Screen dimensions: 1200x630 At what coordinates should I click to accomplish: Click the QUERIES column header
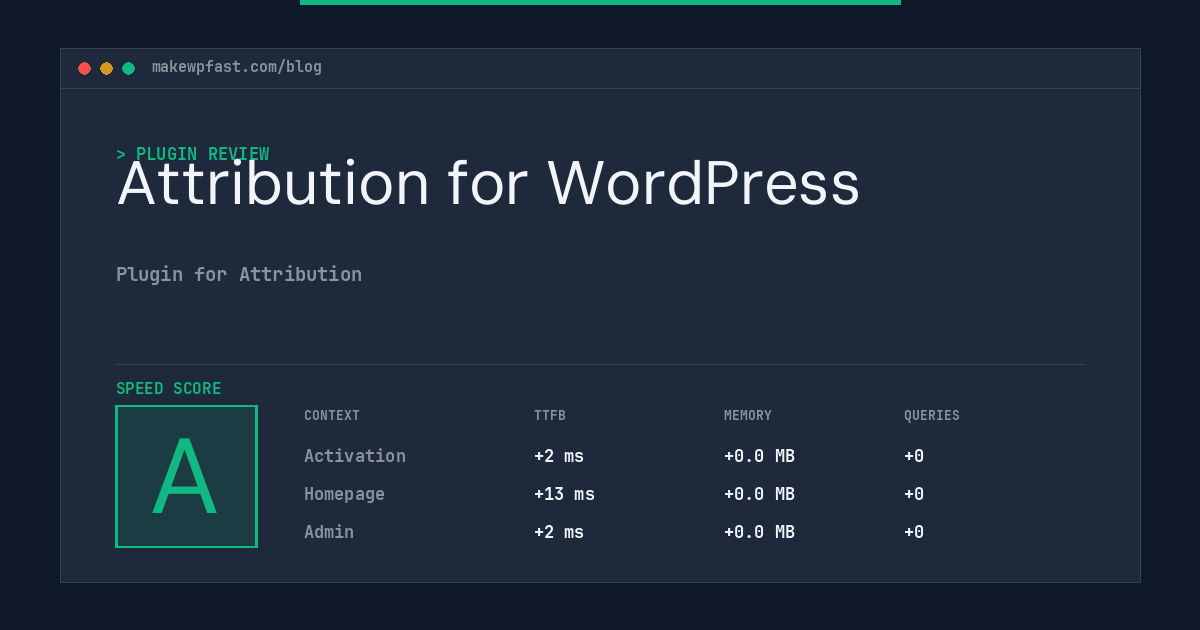point(932,416)
